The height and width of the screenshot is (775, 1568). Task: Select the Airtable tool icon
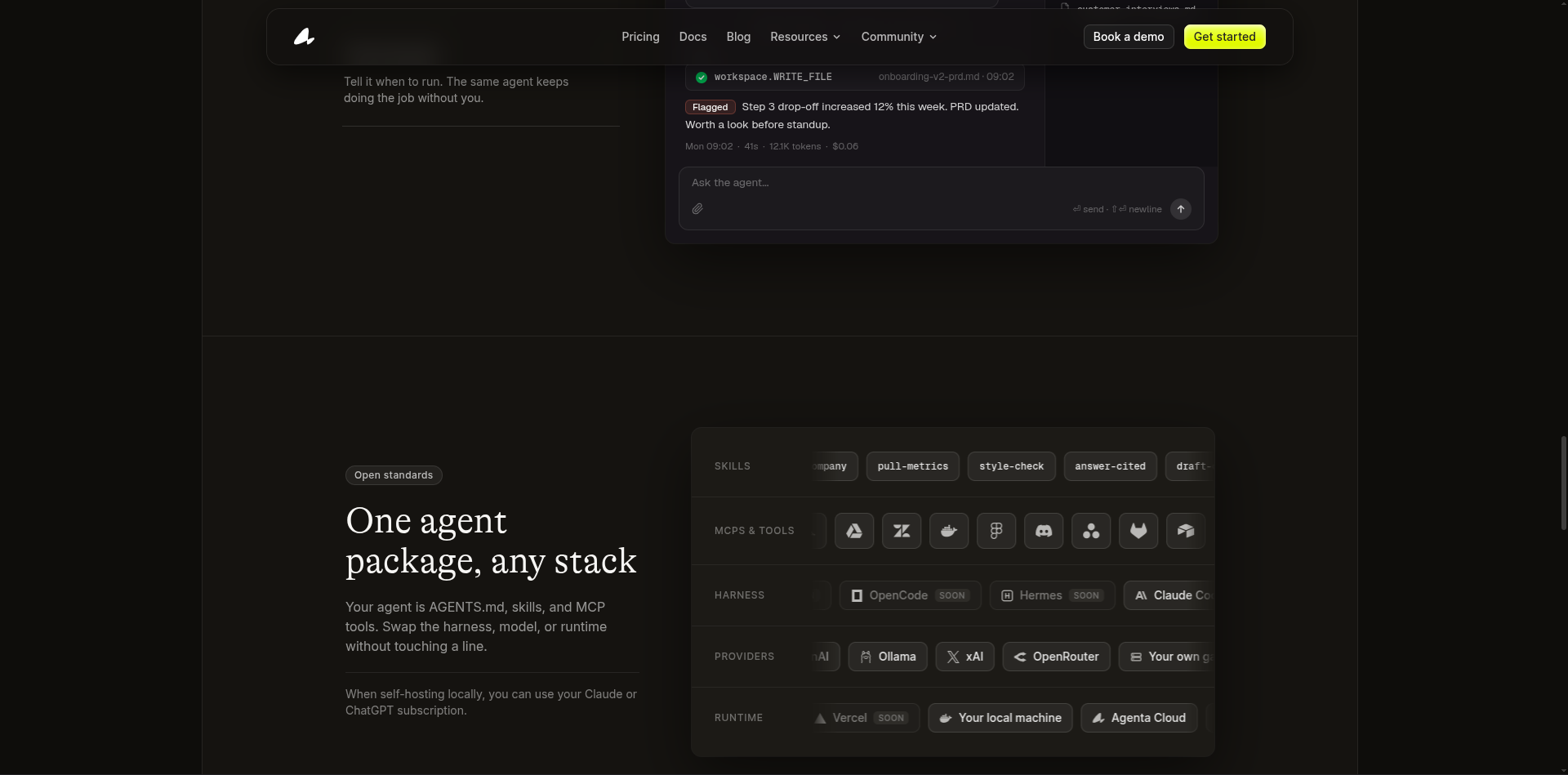pos(1186,531)
